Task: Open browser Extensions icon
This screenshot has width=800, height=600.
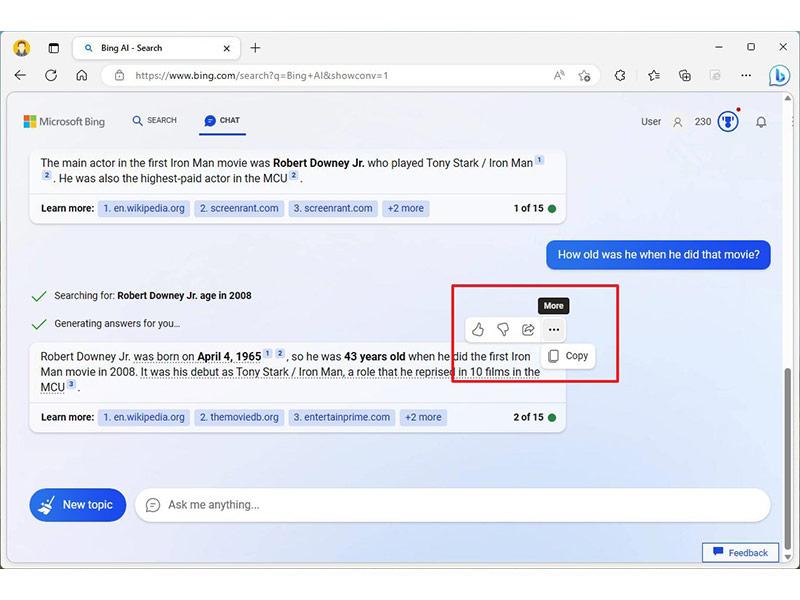Action: coord(620,76)
